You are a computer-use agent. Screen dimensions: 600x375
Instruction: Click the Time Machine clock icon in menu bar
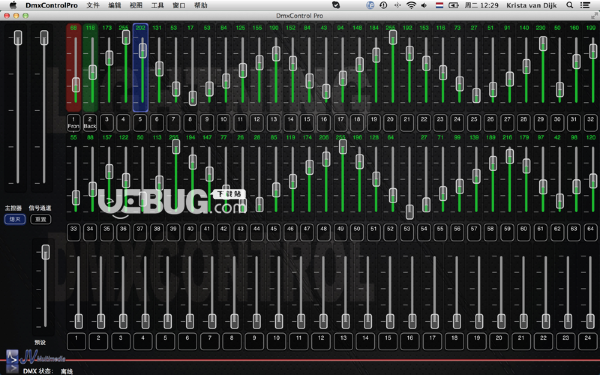pos(383,5)
